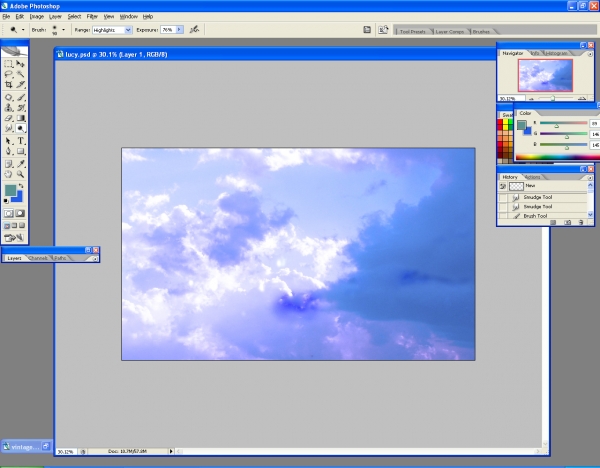Switch to the Channels tab

(38, 258)
